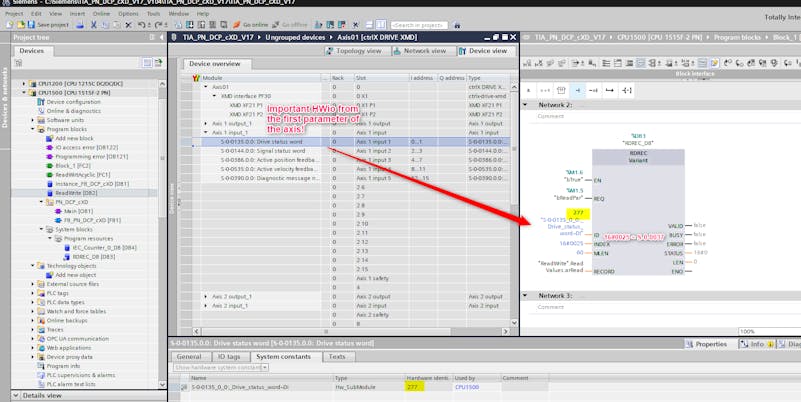Select Block_1 [FC2] in project tree

[x=73, y=165]
